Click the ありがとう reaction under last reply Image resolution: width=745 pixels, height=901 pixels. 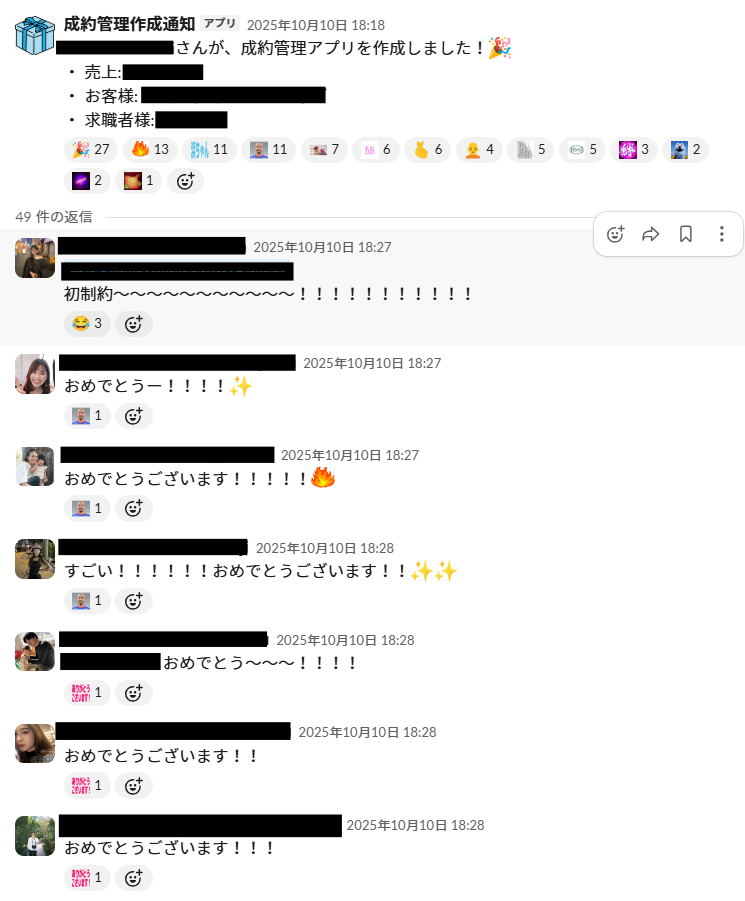click(x=87, y=877)
